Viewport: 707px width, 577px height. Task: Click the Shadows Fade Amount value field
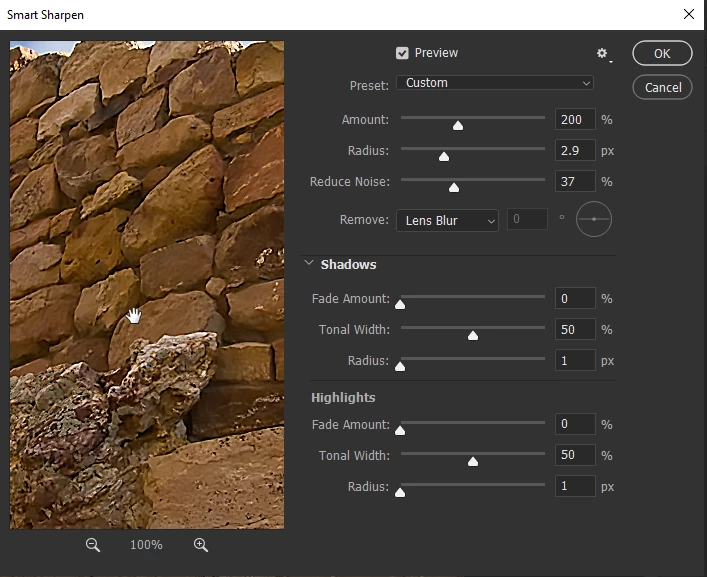(575, 298)
